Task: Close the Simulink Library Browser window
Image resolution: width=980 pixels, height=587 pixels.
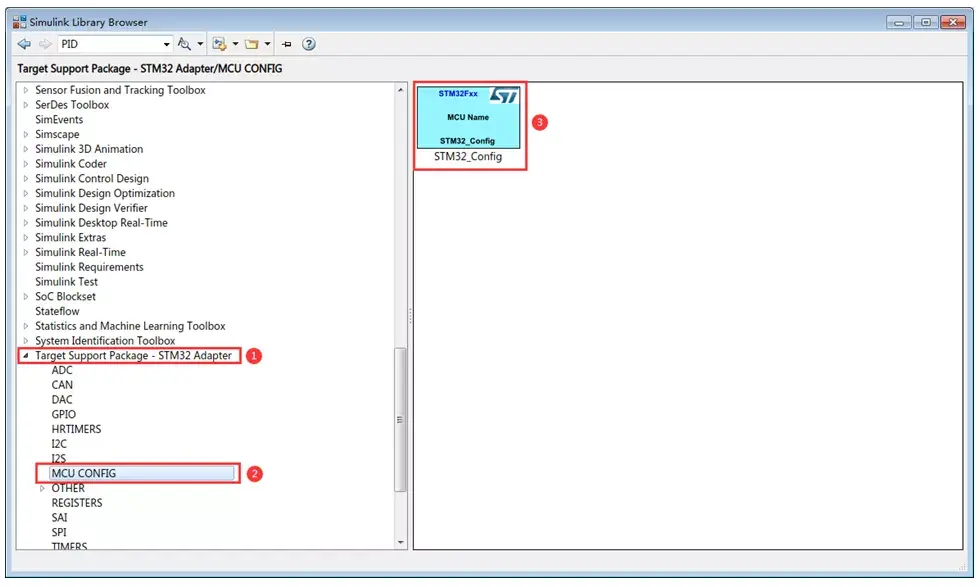Action: click(x=953, y=23)
